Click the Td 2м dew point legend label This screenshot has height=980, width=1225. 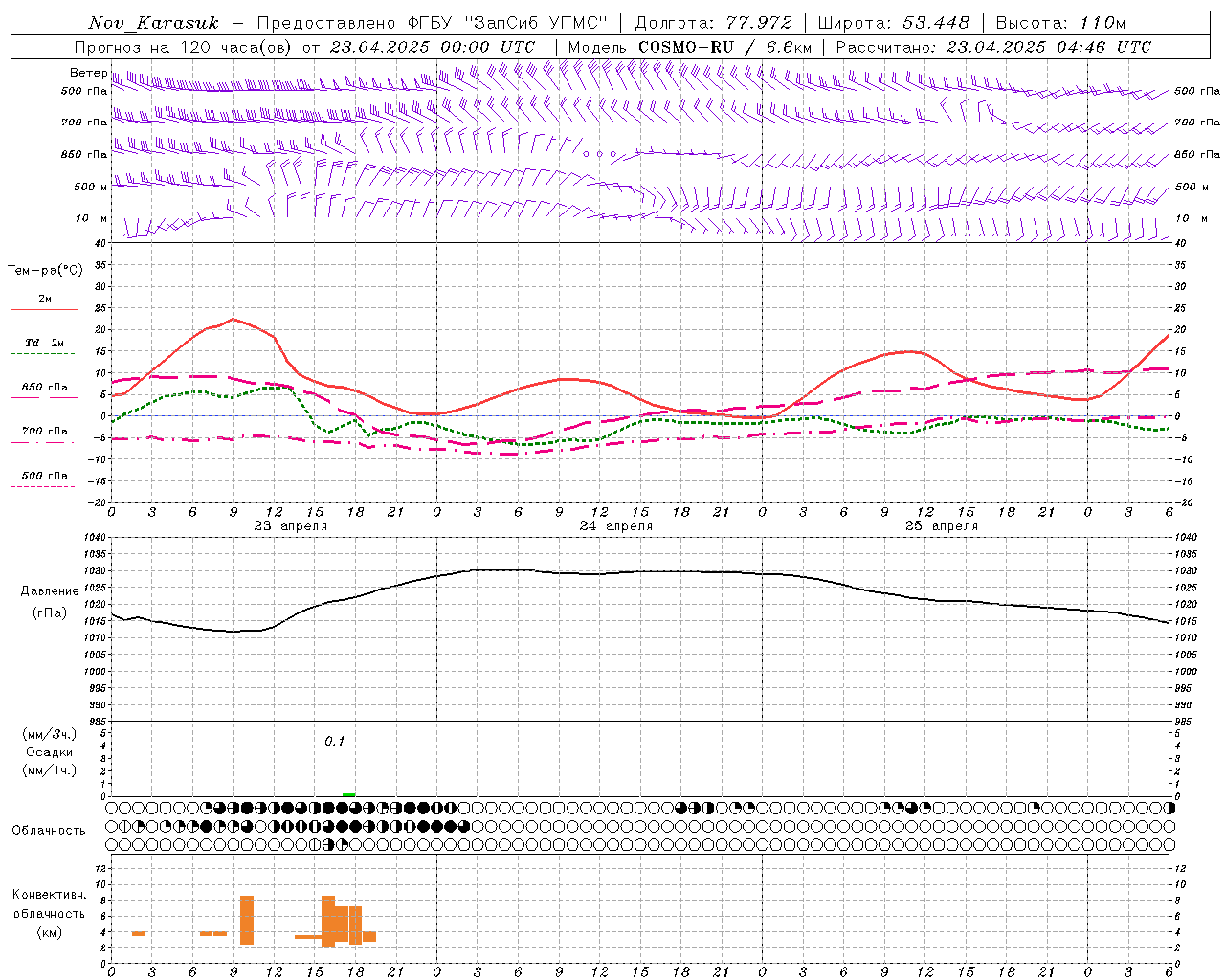coord(44,343)
